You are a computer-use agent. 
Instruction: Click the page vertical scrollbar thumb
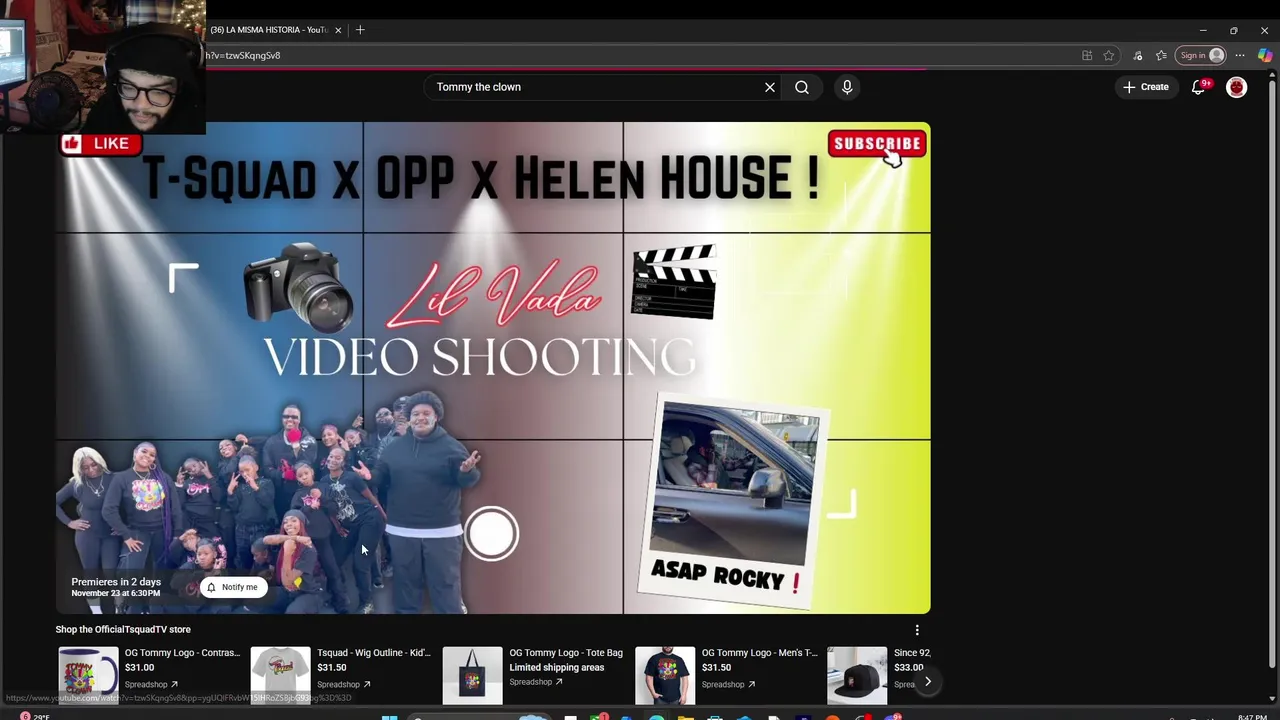tap(1271, 372)
